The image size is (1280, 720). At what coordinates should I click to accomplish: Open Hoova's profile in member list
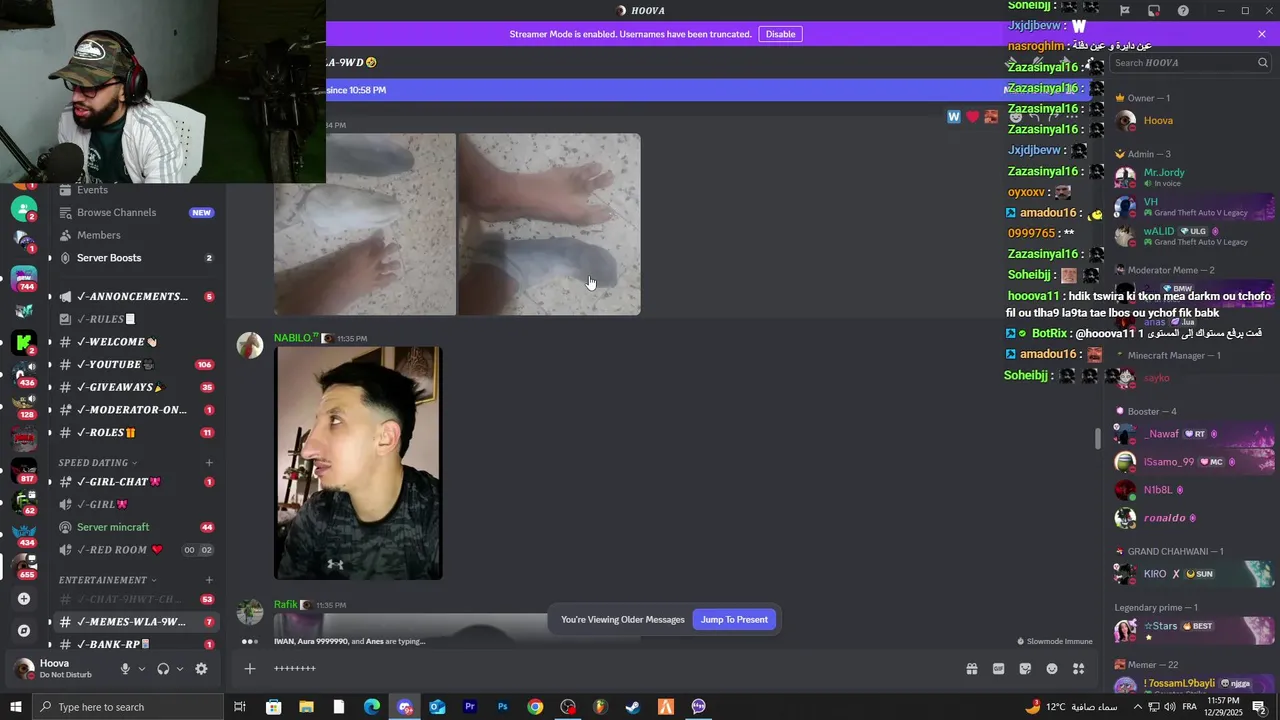tap(1192, 121)
